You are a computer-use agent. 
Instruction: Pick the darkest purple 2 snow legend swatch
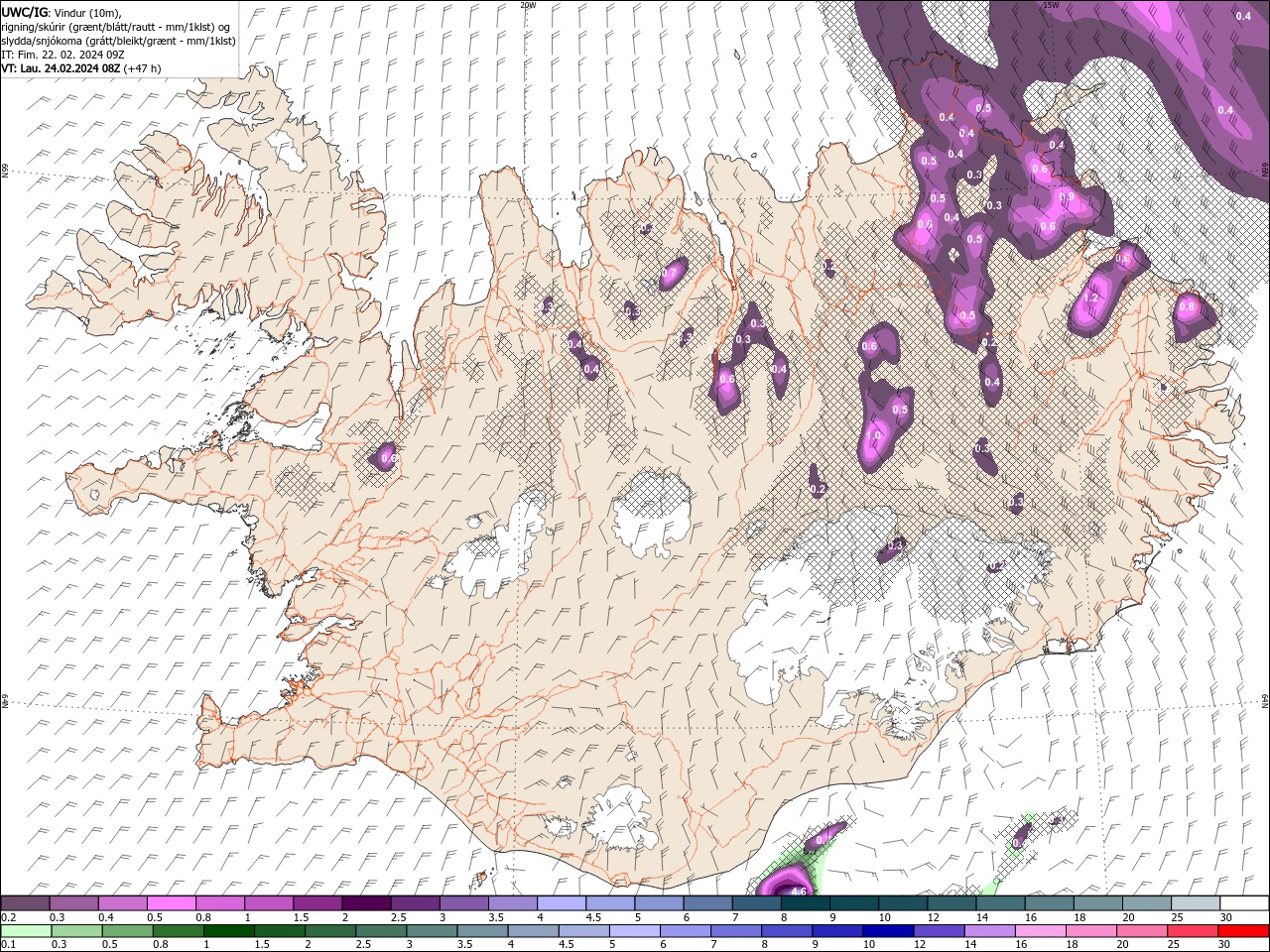366,903
